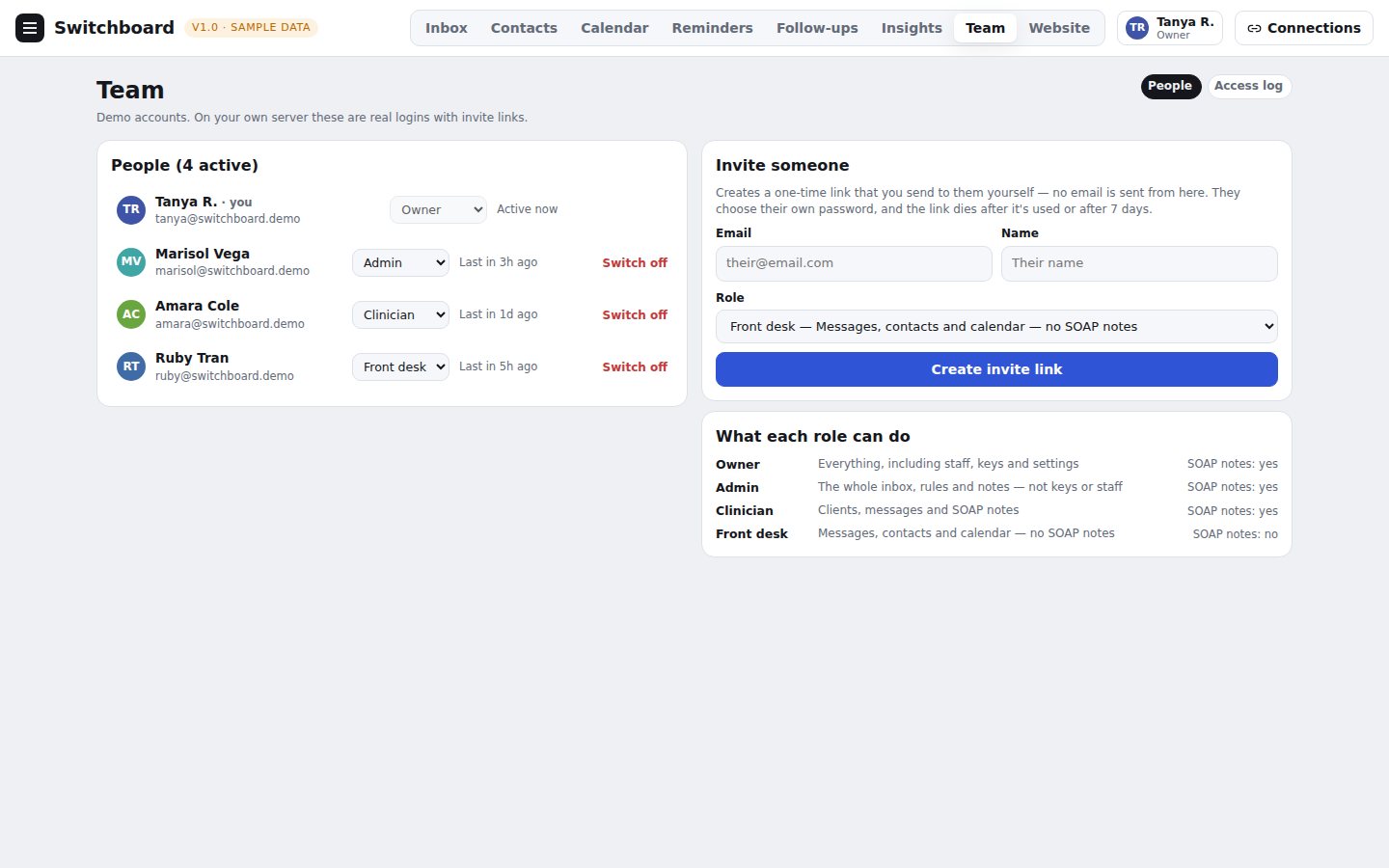
Task: Click Amara Cole's AC avatar
Action: 131,314
